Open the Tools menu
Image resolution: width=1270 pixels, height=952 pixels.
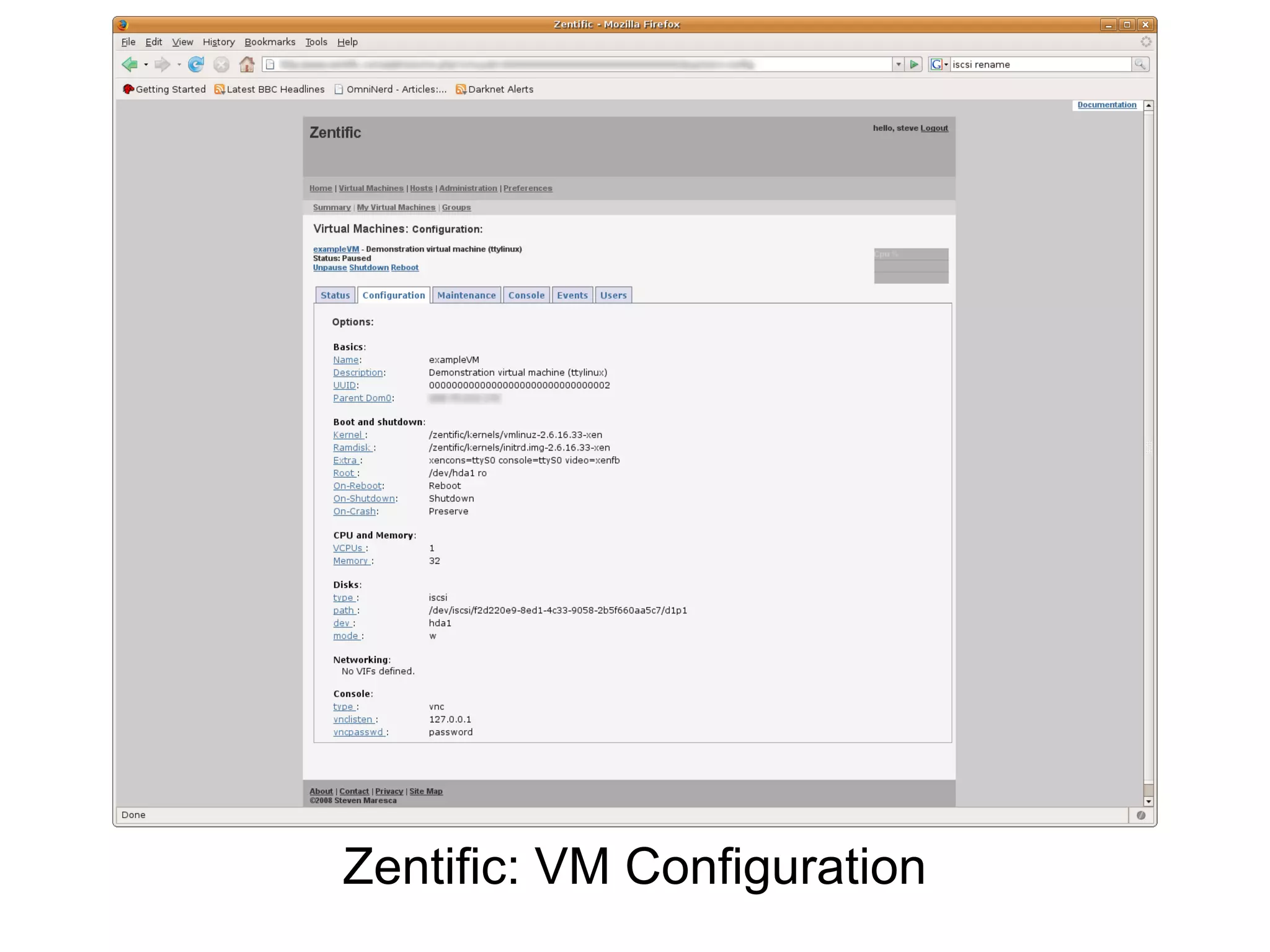point(316,42)
